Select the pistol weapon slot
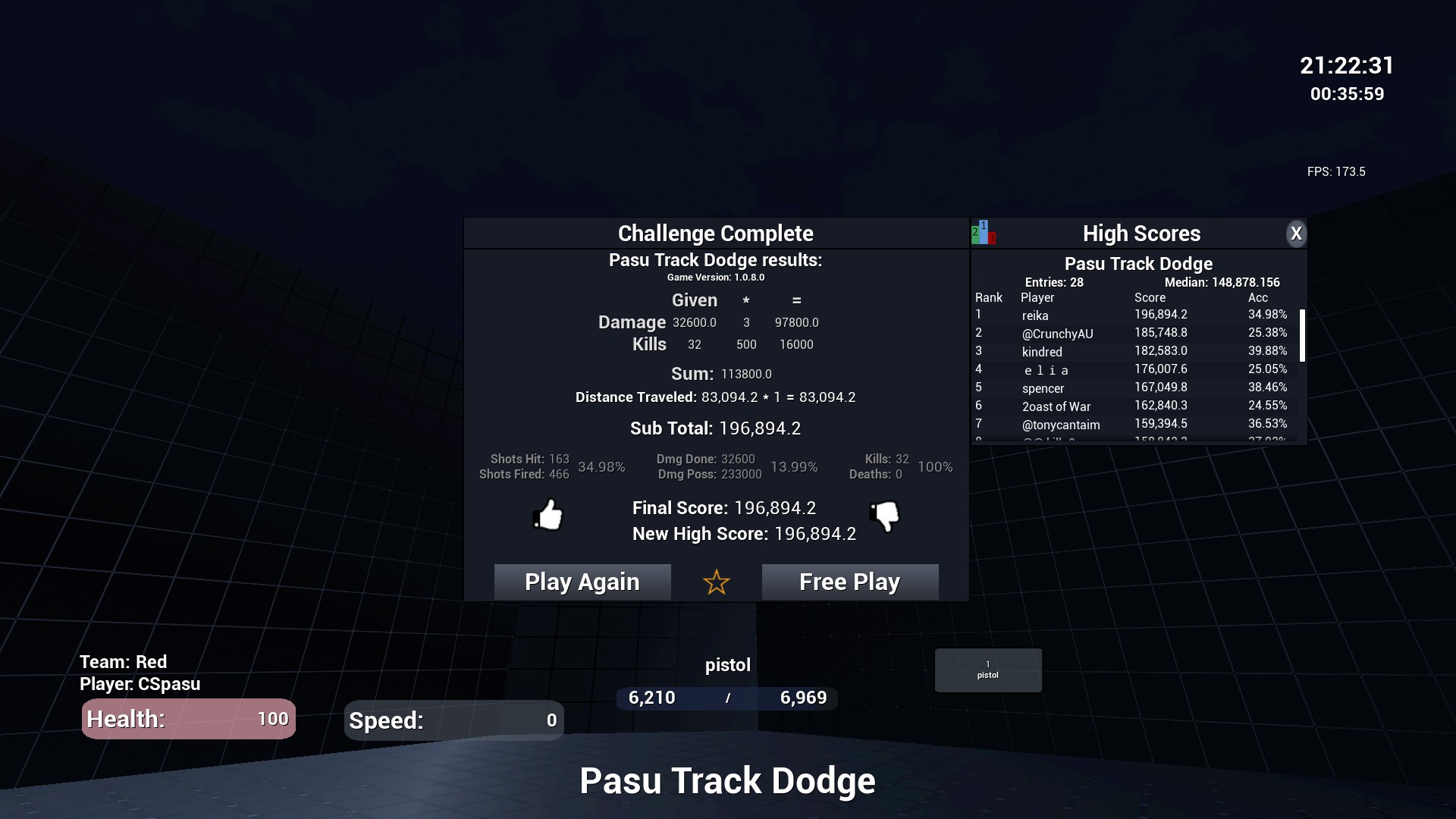 click(x=988, y=670)
